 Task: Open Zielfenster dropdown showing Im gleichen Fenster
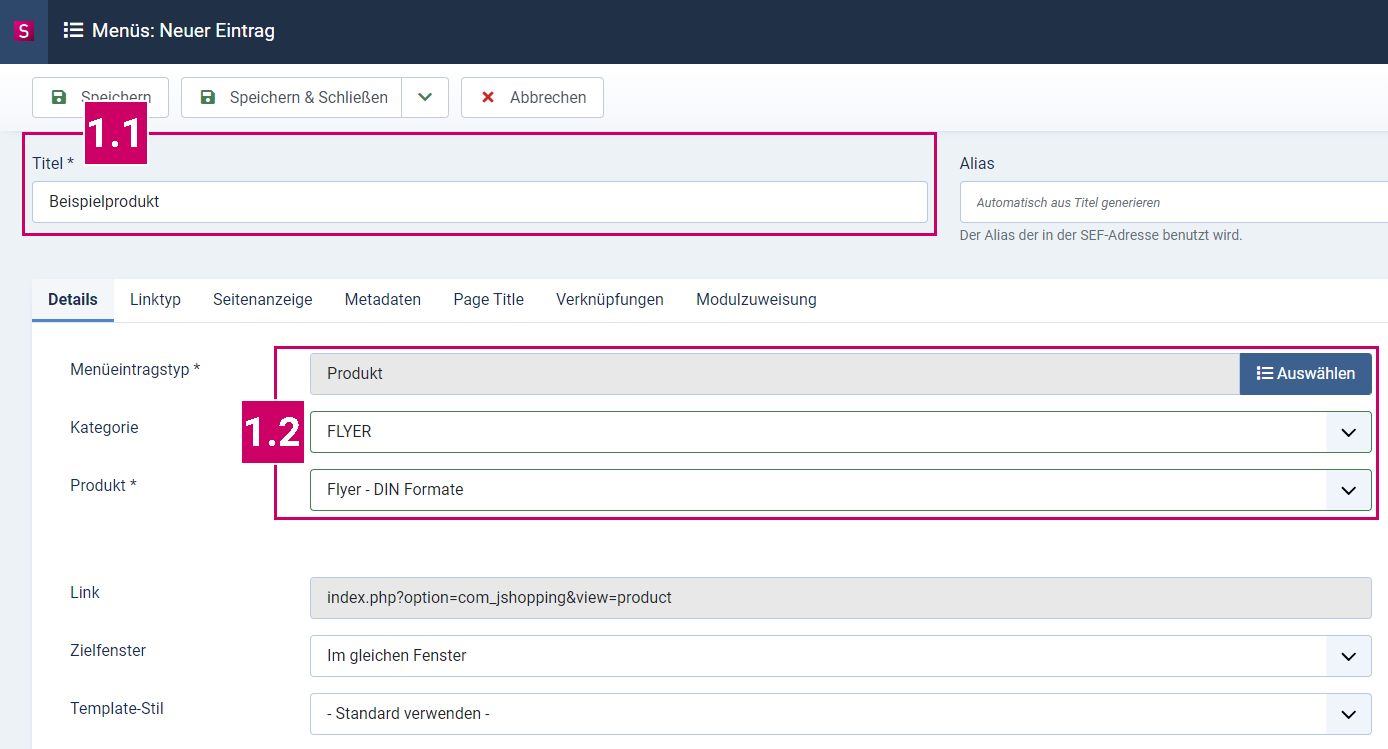(x=841, y=656)
